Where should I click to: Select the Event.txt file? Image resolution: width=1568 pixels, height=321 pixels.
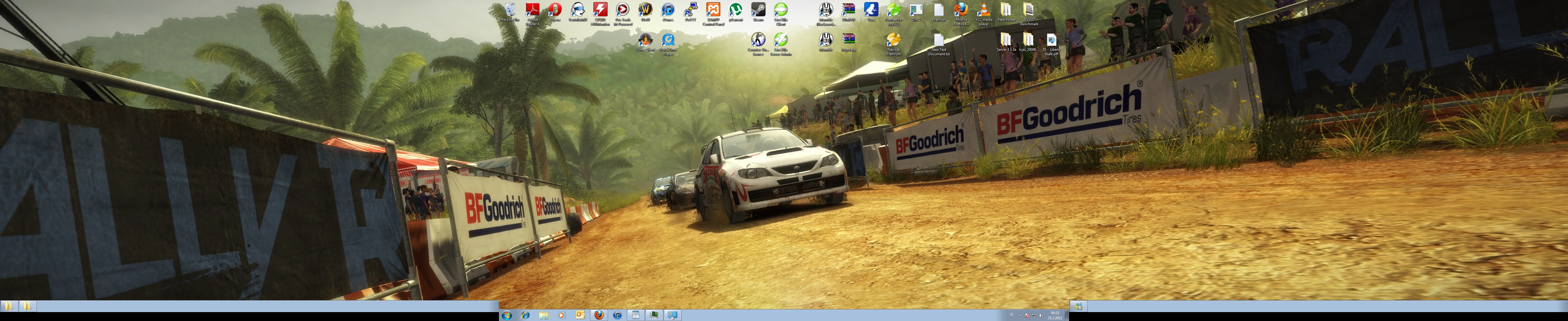point(939,10)
